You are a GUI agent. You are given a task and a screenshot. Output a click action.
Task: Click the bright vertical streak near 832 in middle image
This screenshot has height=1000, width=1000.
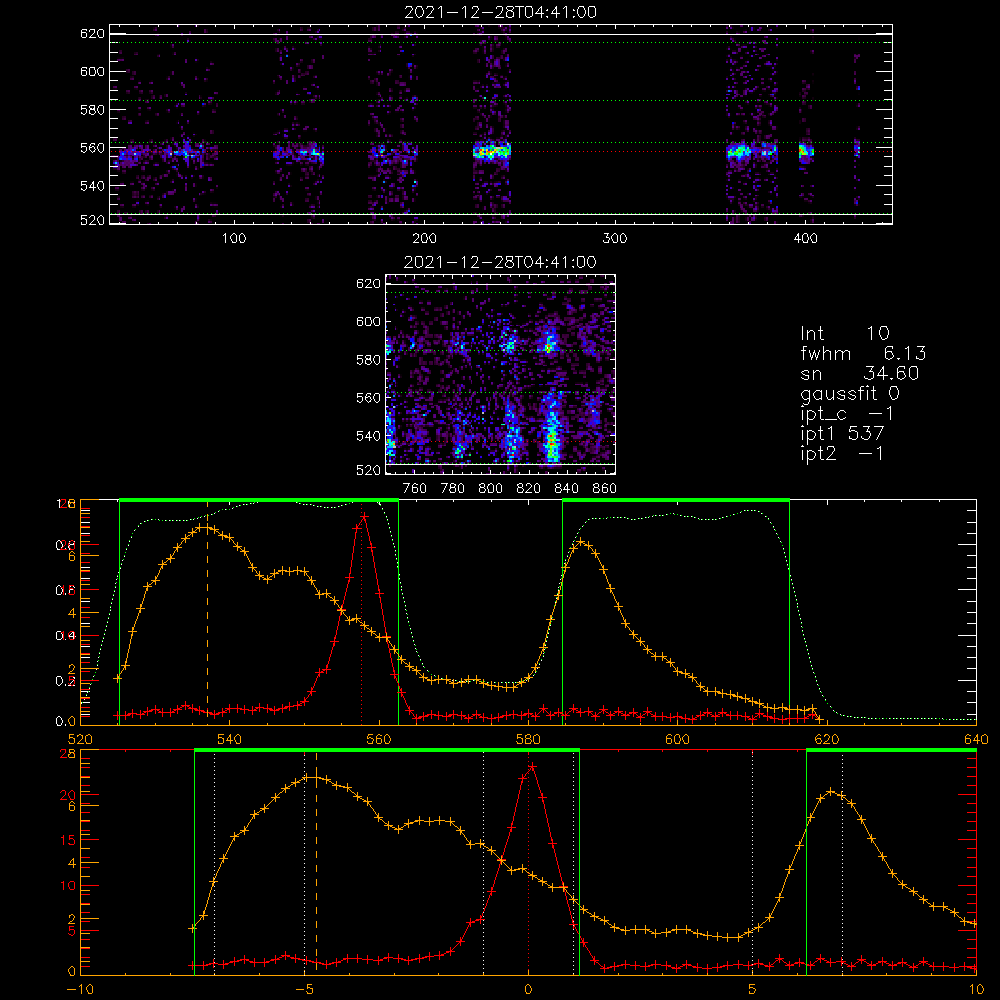(552, 434)
